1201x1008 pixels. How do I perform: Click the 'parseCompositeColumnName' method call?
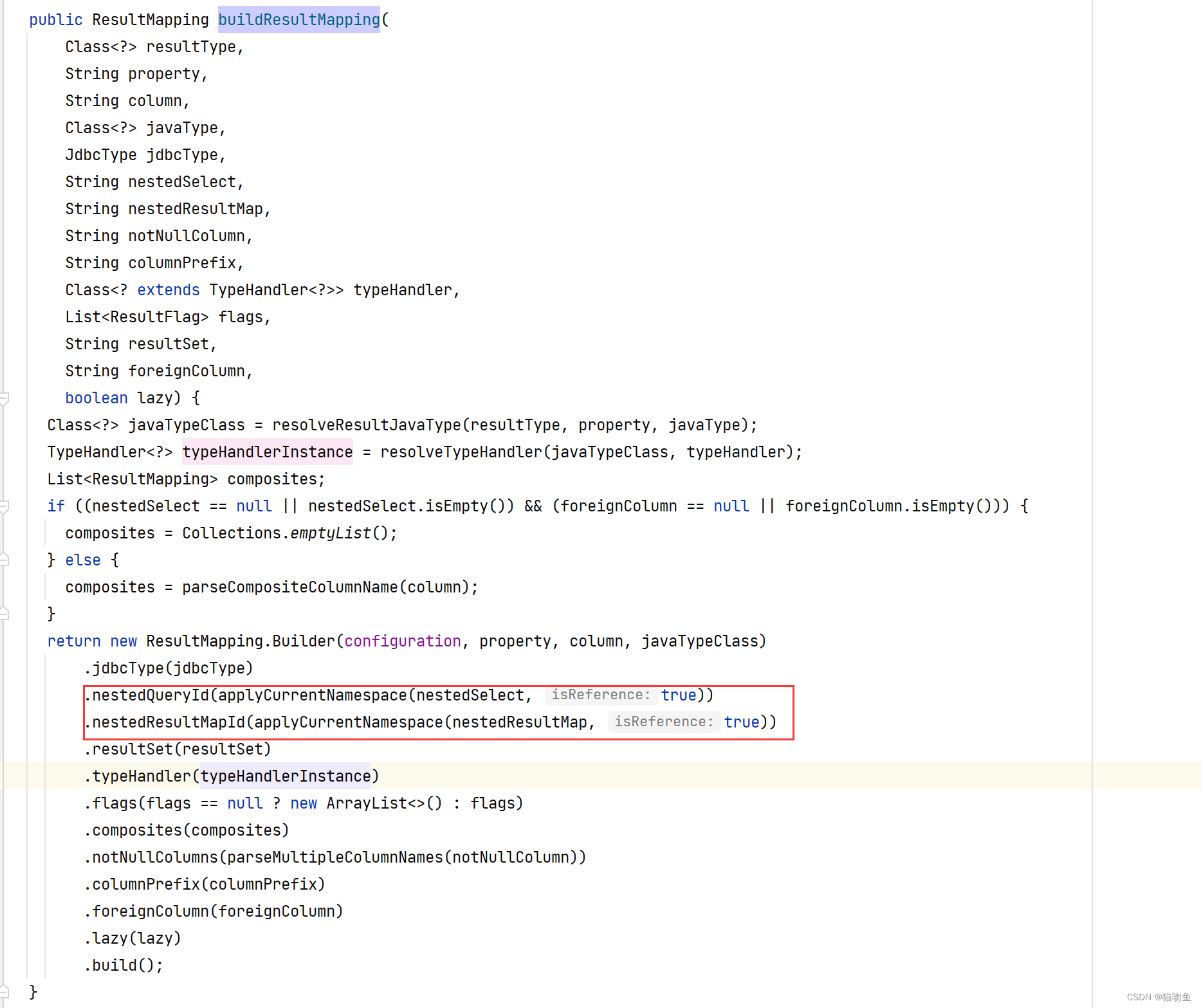[290, 587]
